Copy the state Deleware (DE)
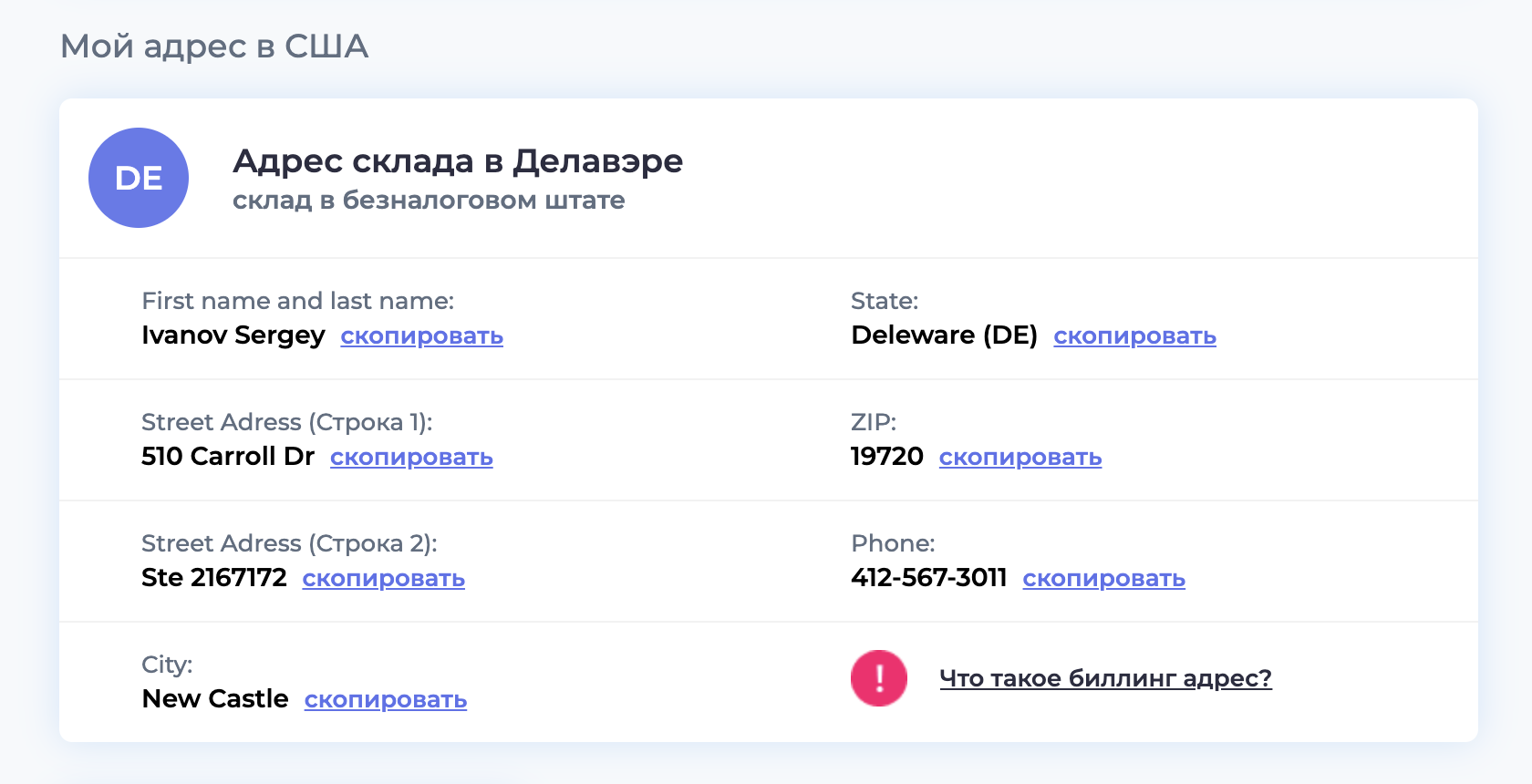Screen dimensions: 1532x784 (1134, 336)
